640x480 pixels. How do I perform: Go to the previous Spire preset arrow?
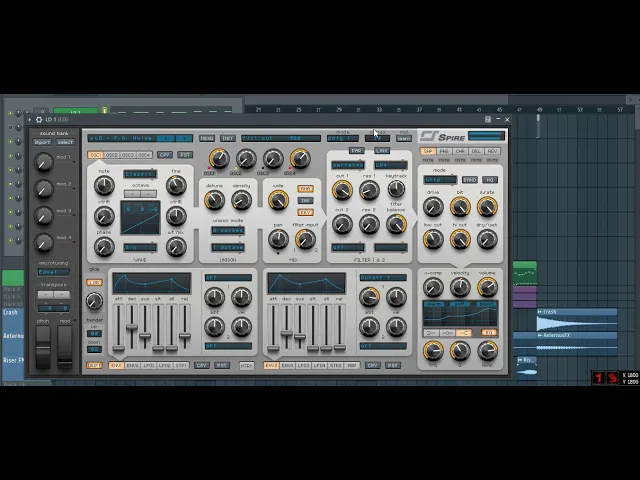(x=166, y=138)
